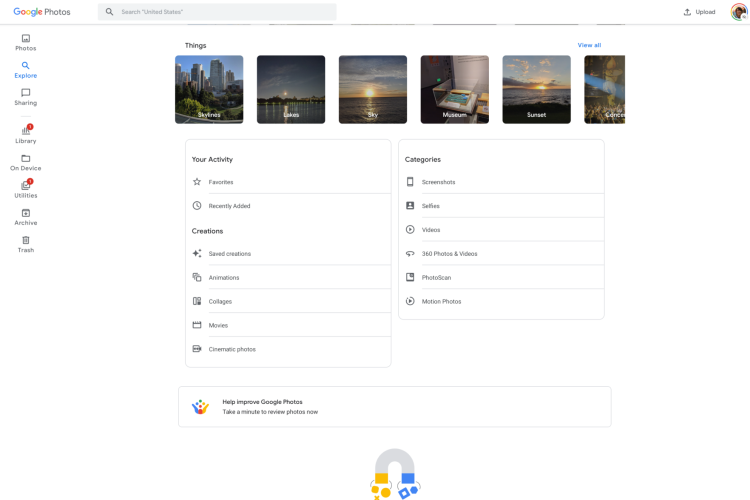Open Screenshots category
750x500 pixels.
[438, 182]
